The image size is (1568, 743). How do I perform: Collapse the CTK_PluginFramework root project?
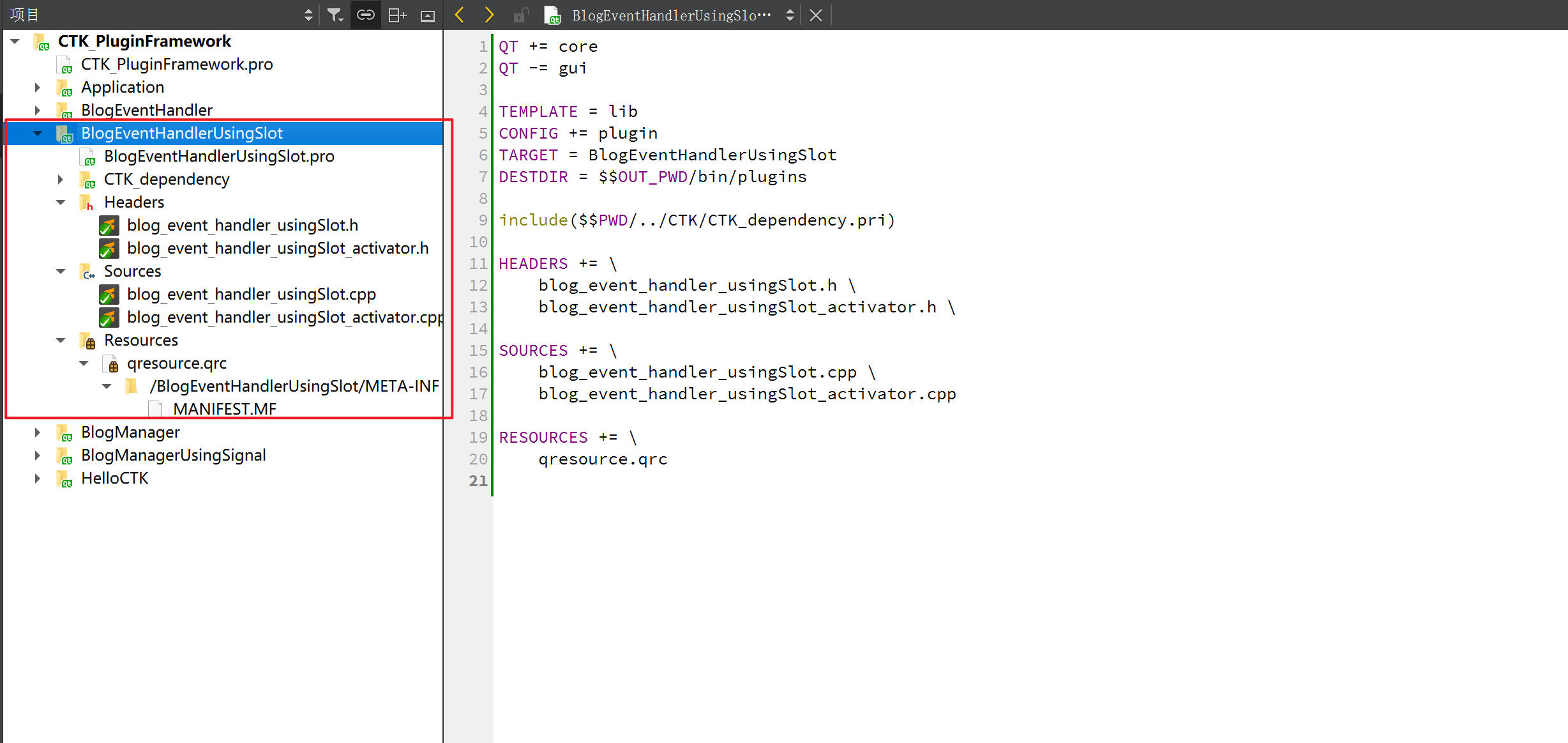tap(15, 42)
